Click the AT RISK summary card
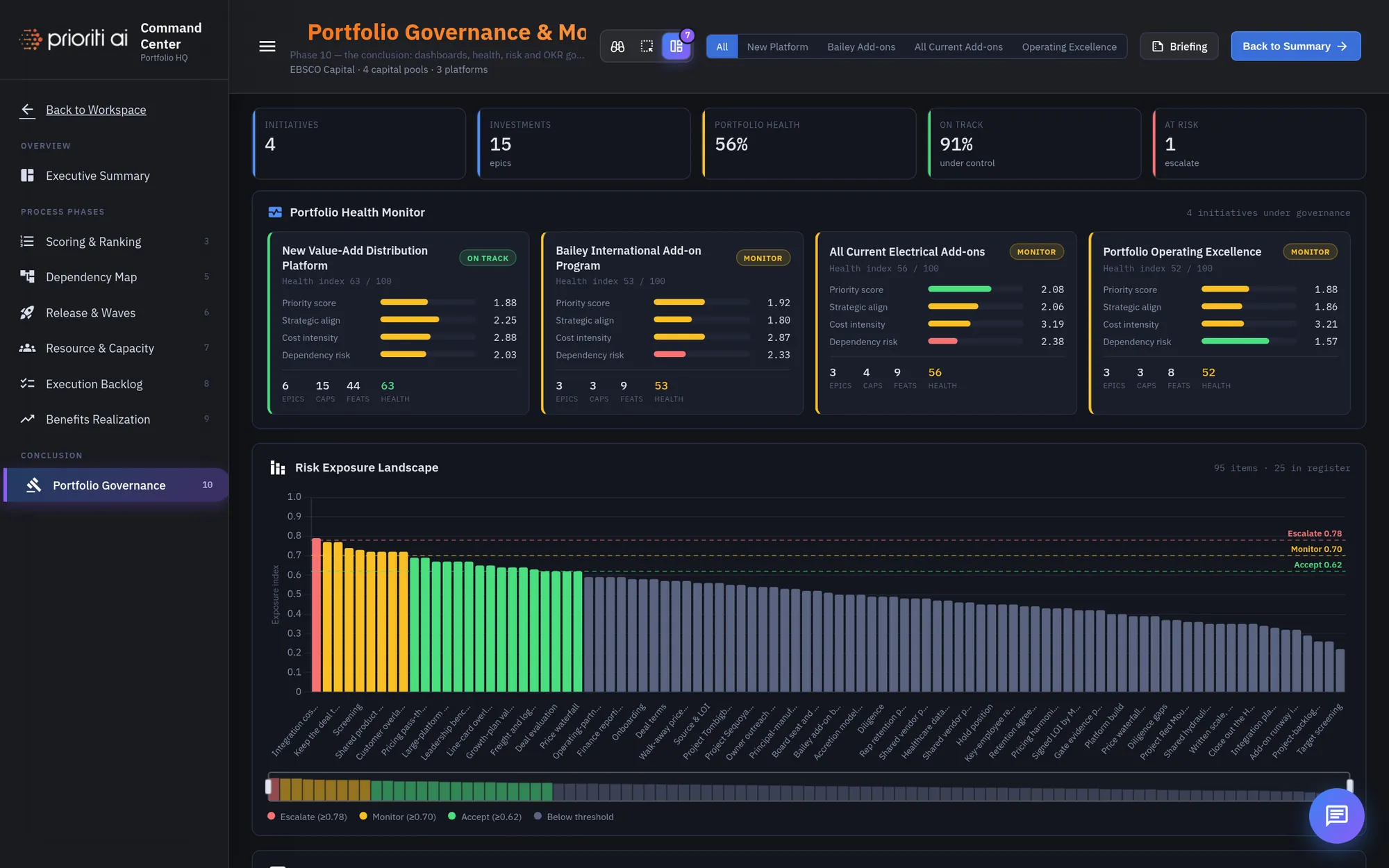The width and height of the screenshot is (1389, 868). pos(1259,144)
